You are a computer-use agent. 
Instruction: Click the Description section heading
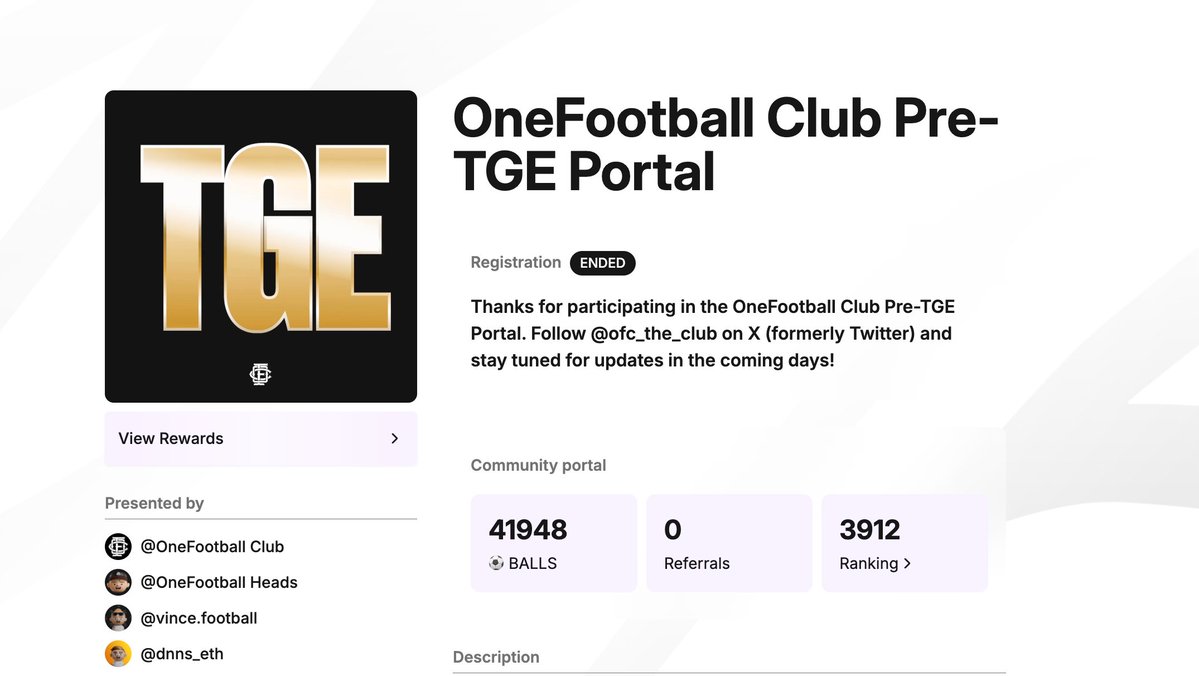[496, 657]
